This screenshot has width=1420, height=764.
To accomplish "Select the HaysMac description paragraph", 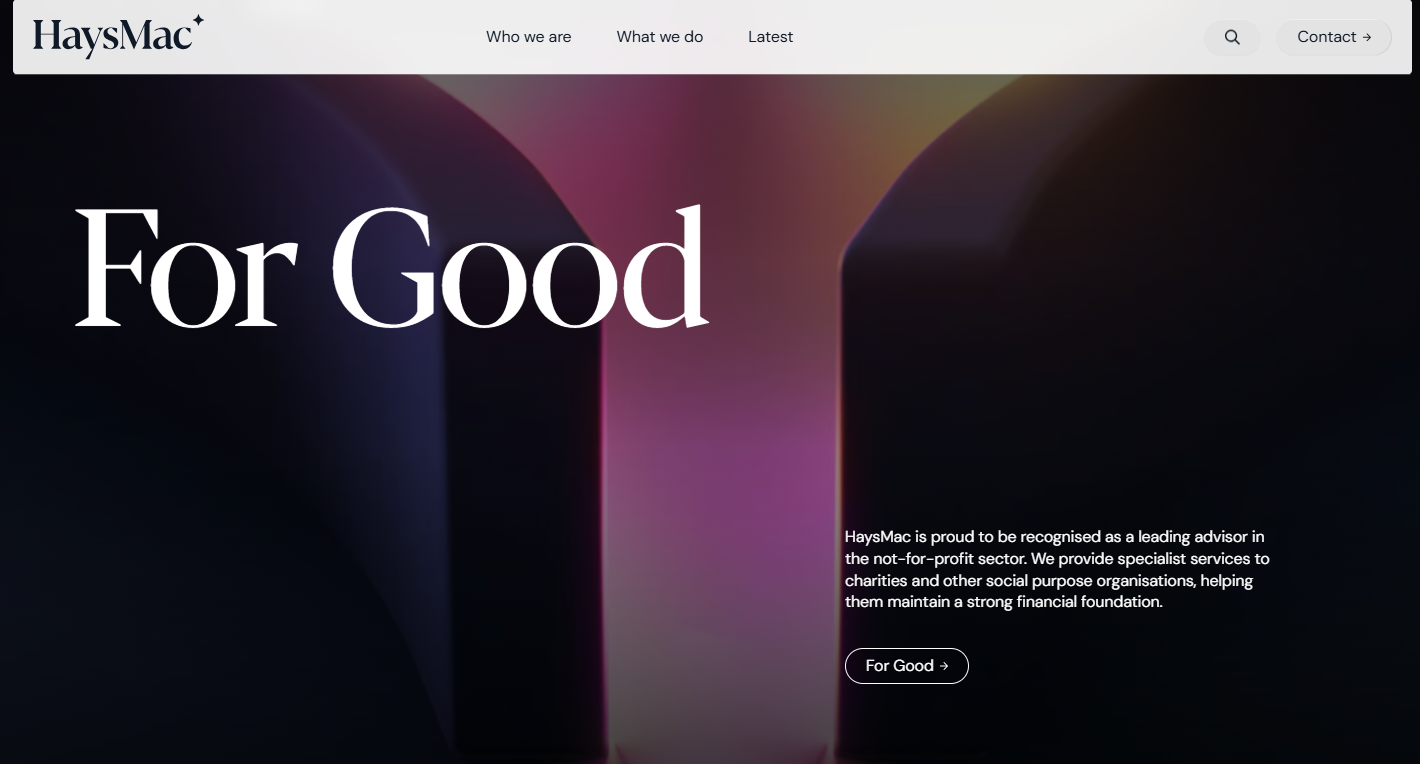I will click(1057, 569).
